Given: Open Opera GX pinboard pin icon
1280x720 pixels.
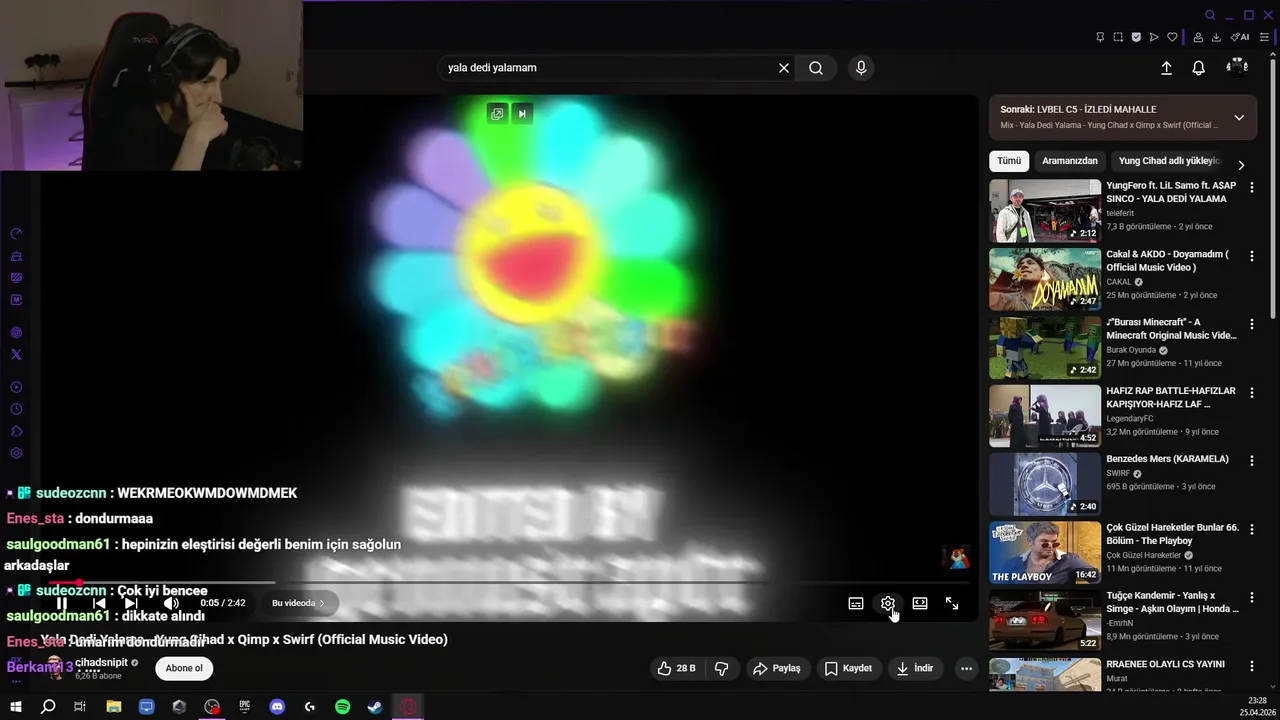Looking at the screenshot, I should click(1100, 37).
